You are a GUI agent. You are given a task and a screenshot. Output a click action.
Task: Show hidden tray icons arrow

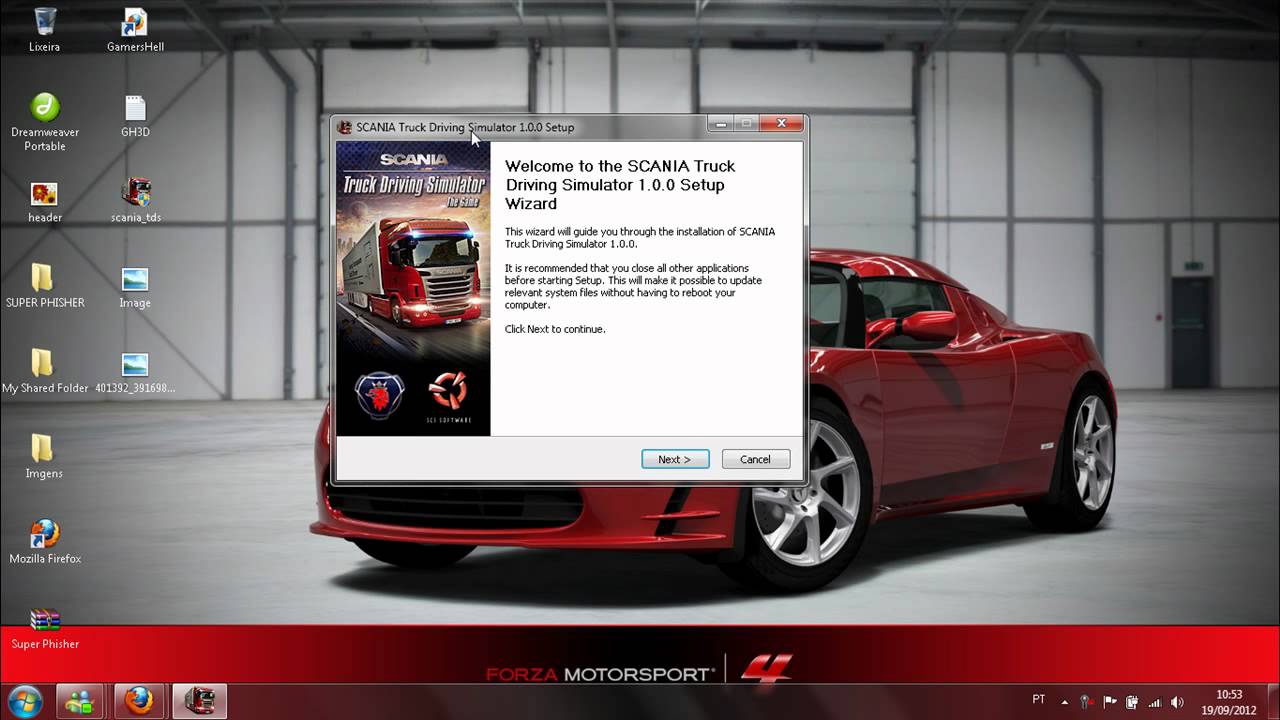pos(1064,702)
